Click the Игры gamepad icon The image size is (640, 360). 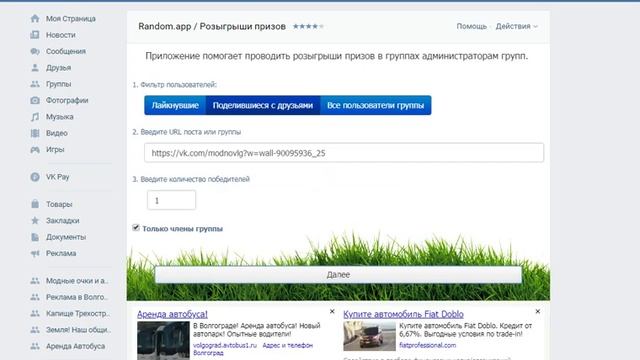[35, 149]
